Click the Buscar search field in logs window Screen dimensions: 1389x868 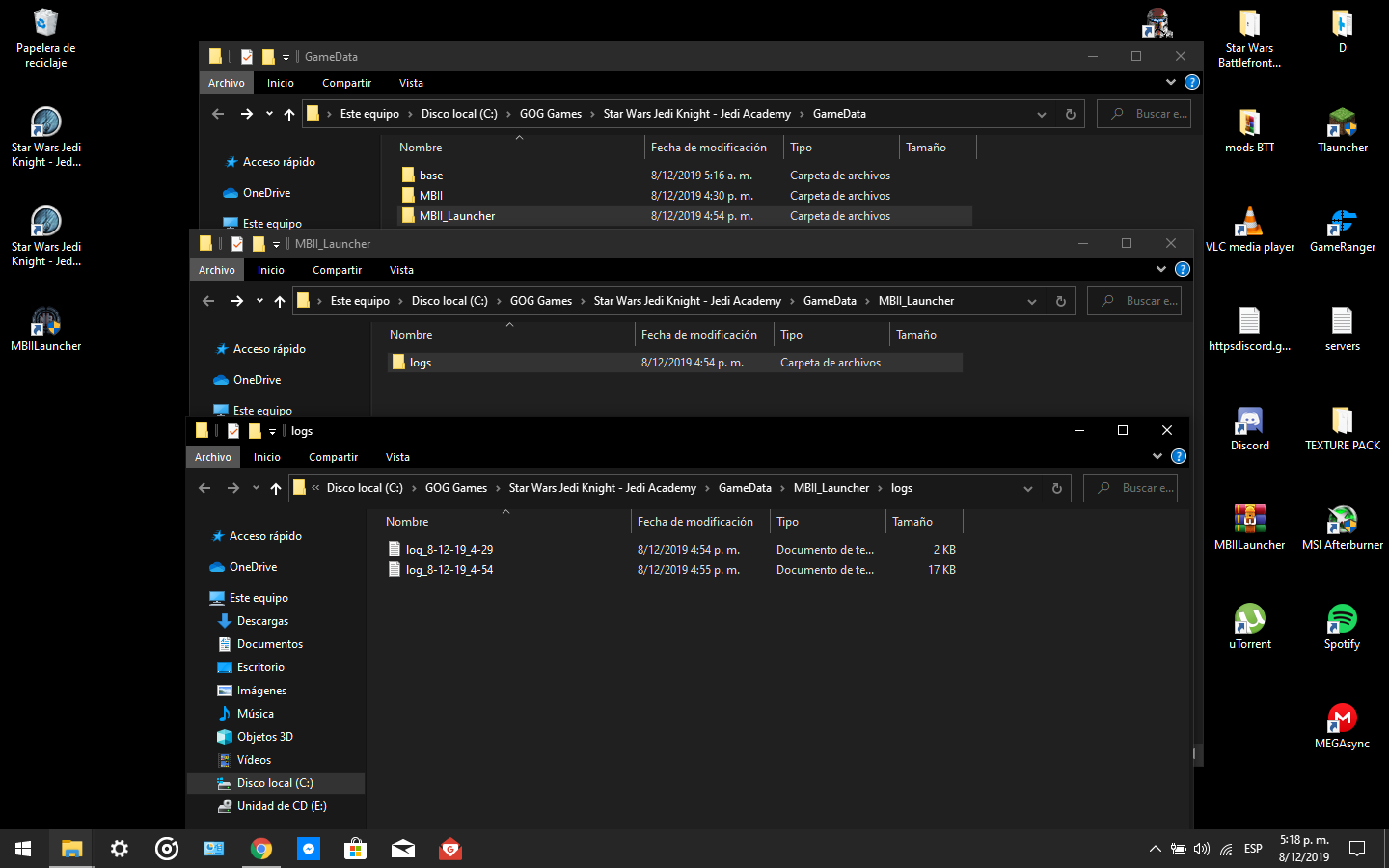pyautogui.click(x=1138, y=488)
